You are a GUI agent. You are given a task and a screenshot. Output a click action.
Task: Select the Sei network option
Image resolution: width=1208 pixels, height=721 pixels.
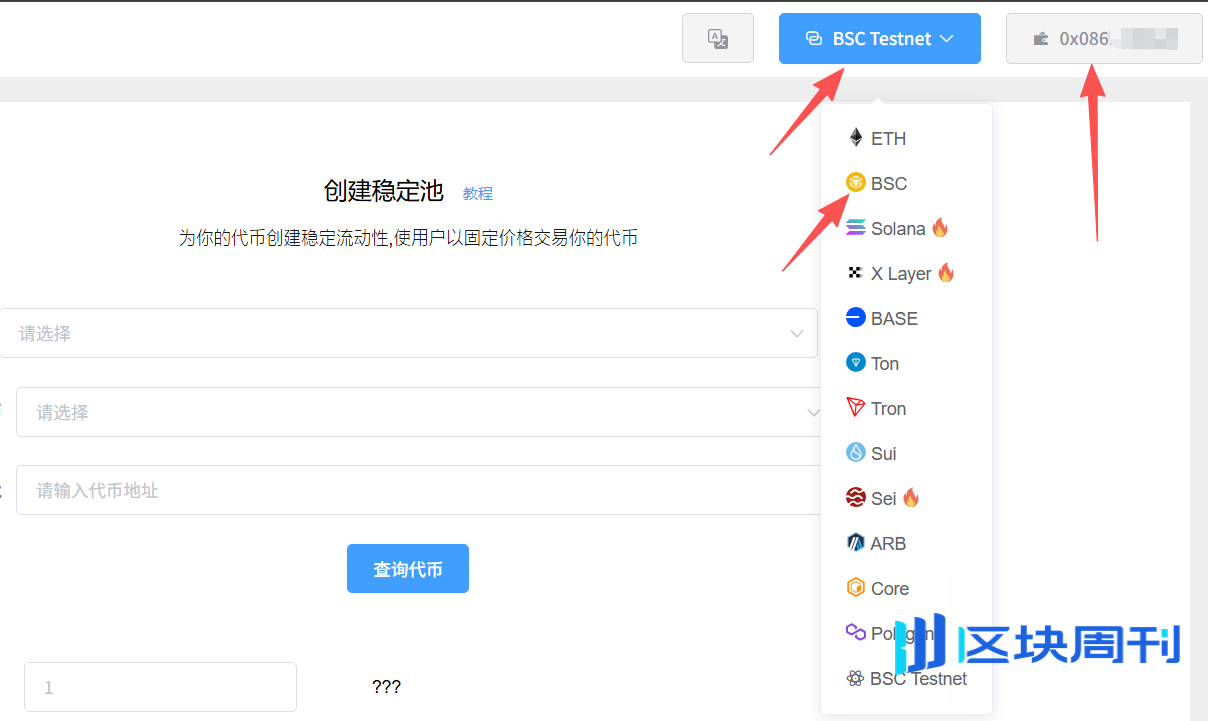(882, 497)
